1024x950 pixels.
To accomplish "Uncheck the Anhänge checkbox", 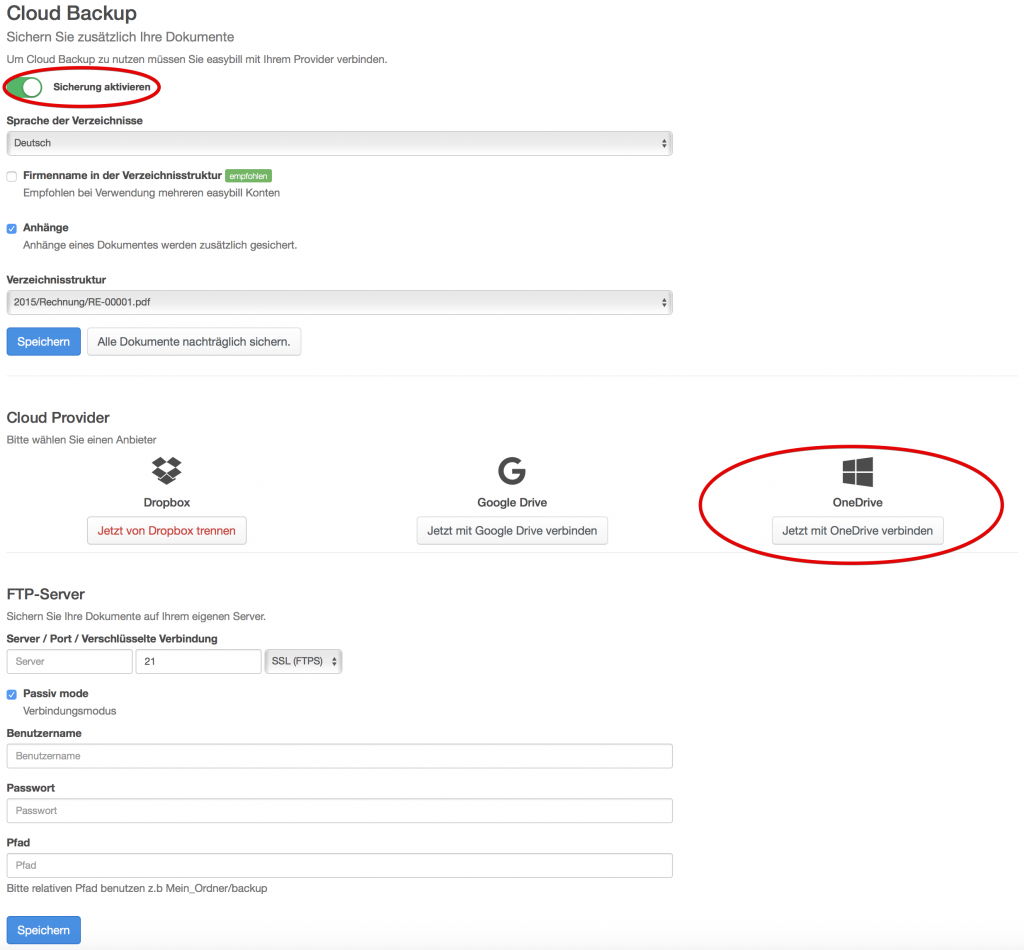I will pos(12,229).
